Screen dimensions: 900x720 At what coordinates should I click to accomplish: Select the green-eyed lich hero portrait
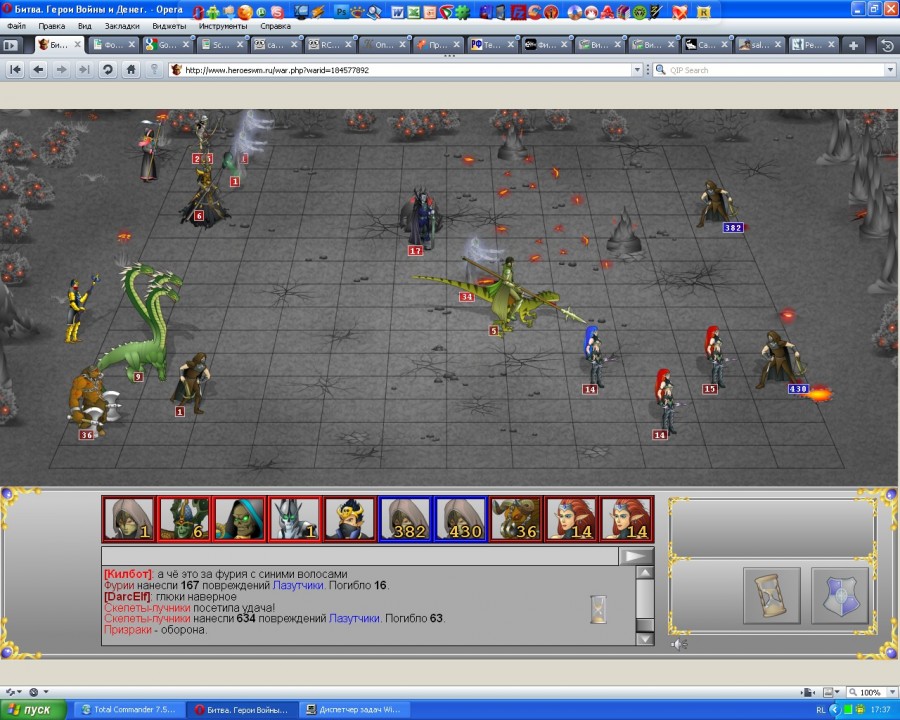coord(239,519)
